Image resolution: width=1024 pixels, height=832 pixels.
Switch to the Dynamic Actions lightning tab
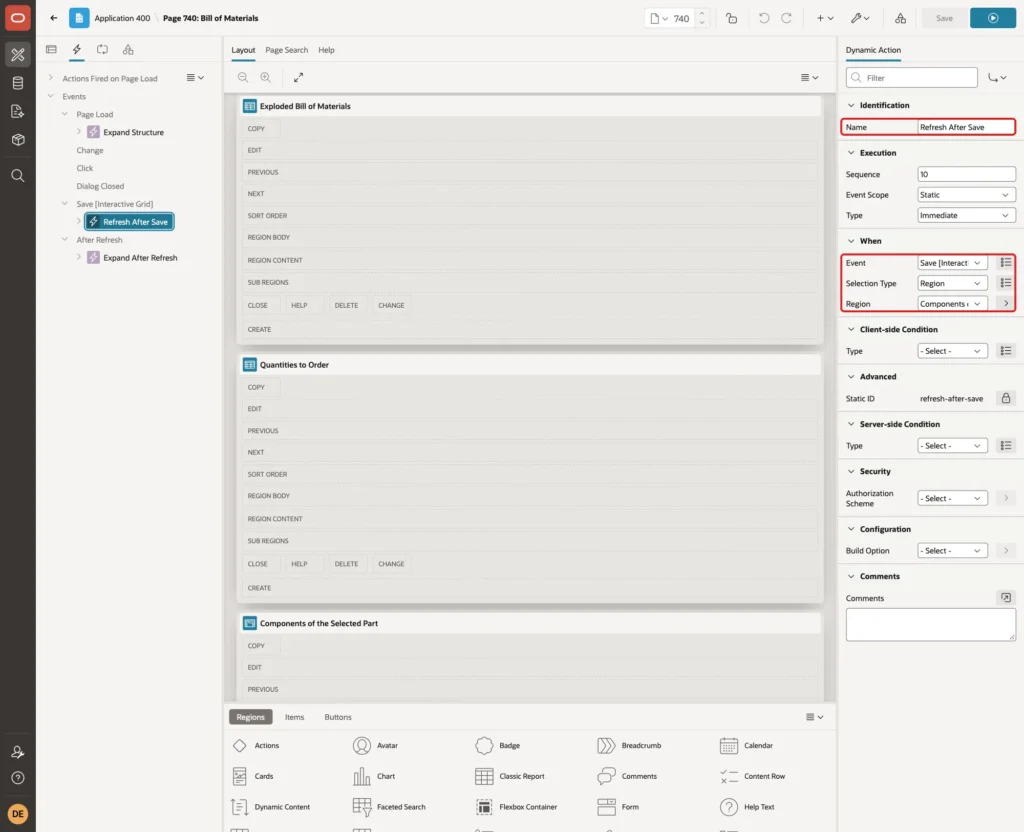(76, 50)
